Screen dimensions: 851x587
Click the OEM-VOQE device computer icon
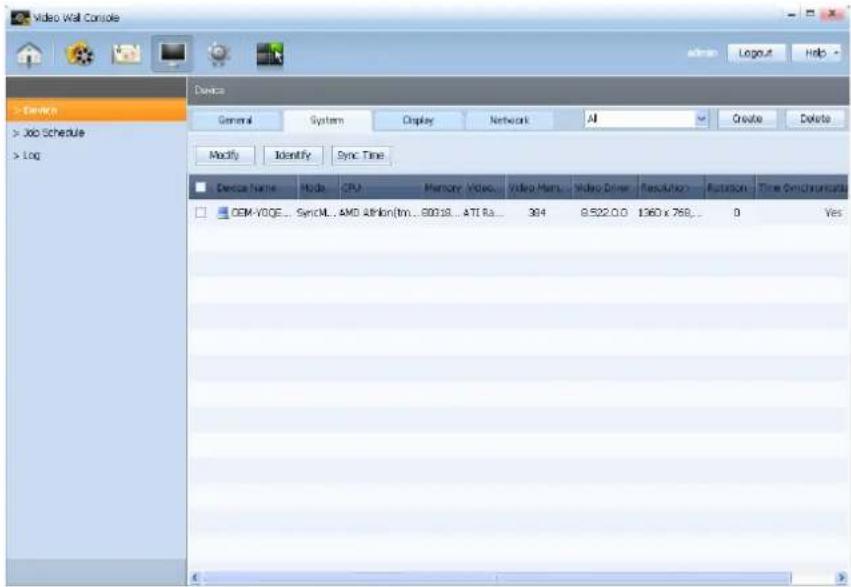pyautogui.click(x=223, y=212)
